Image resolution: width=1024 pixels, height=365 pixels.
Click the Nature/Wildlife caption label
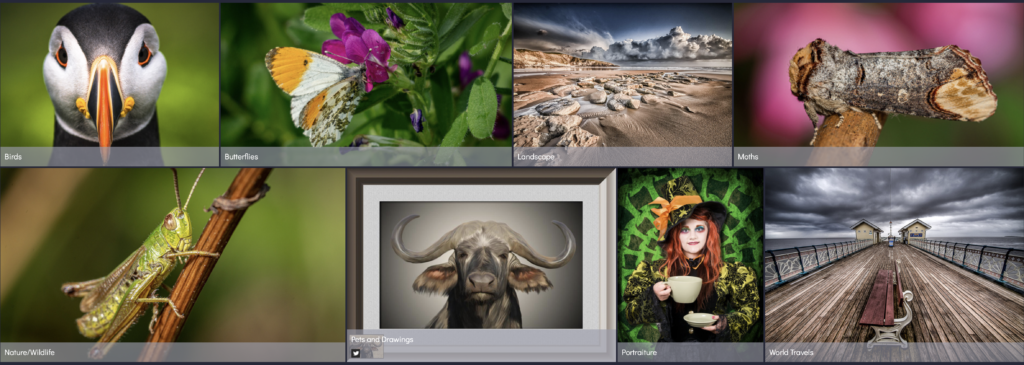tap(29, 353)
